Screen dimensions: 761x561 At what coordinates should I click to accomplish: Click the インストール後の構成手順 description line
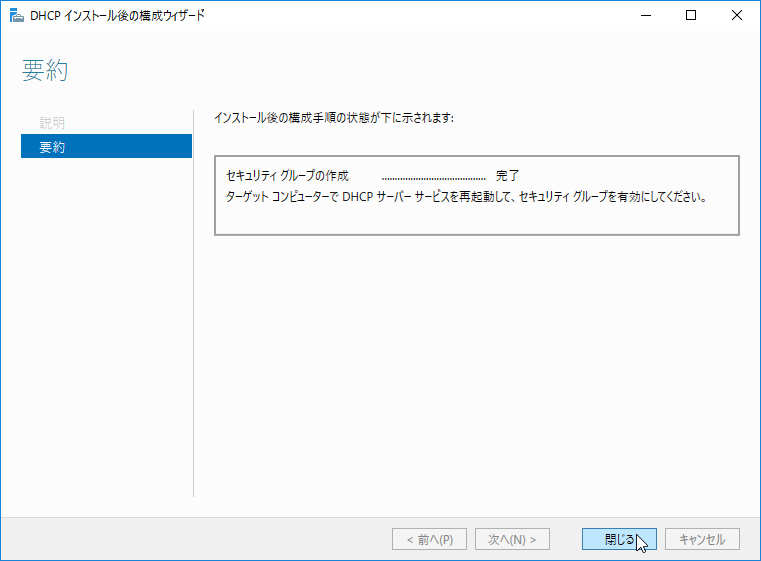pyautogui.click(x=334, y=118)
